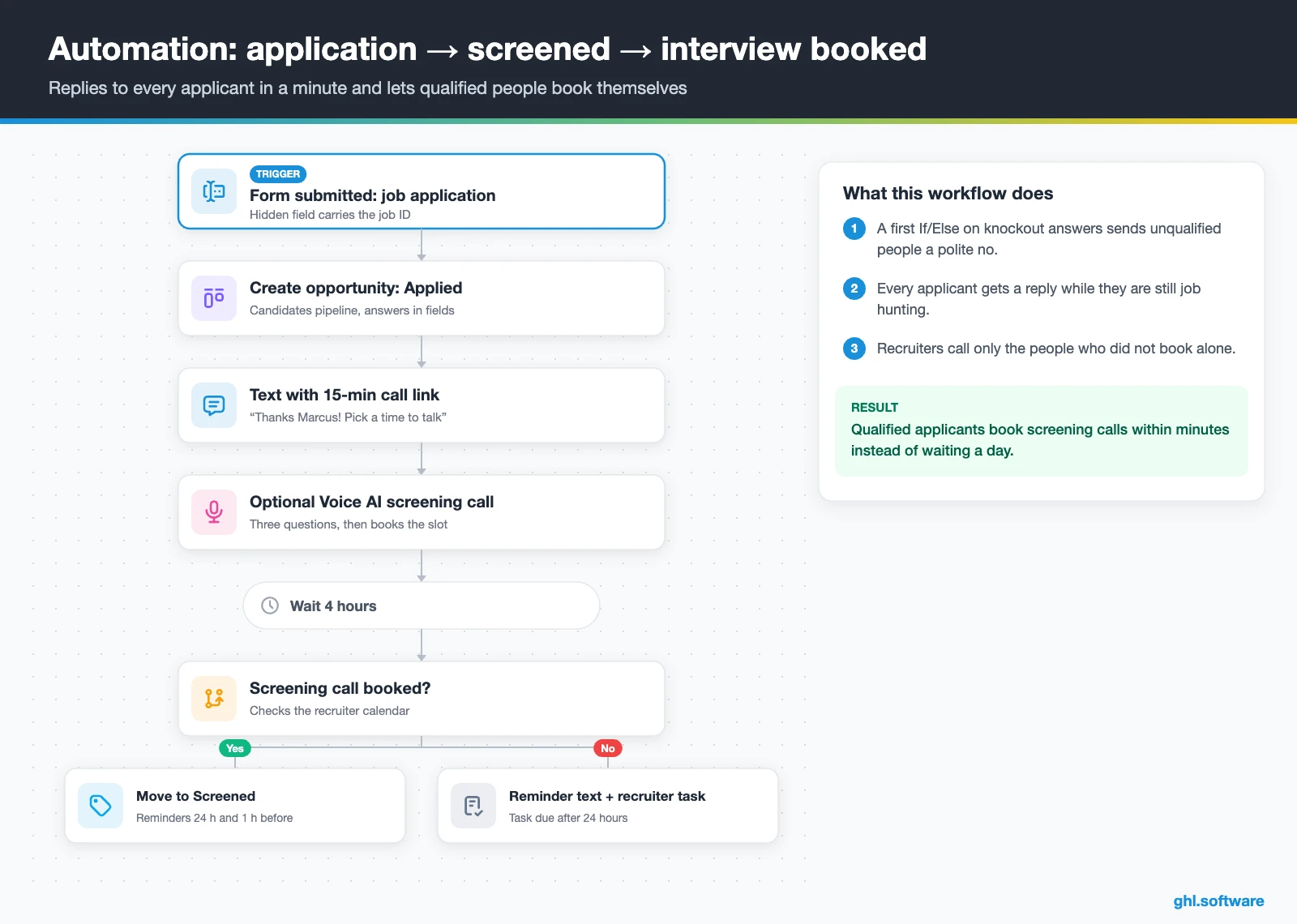Click number 2 circle in workflow list
Screen dimensions: 1297x924
[x=854, y=289]
